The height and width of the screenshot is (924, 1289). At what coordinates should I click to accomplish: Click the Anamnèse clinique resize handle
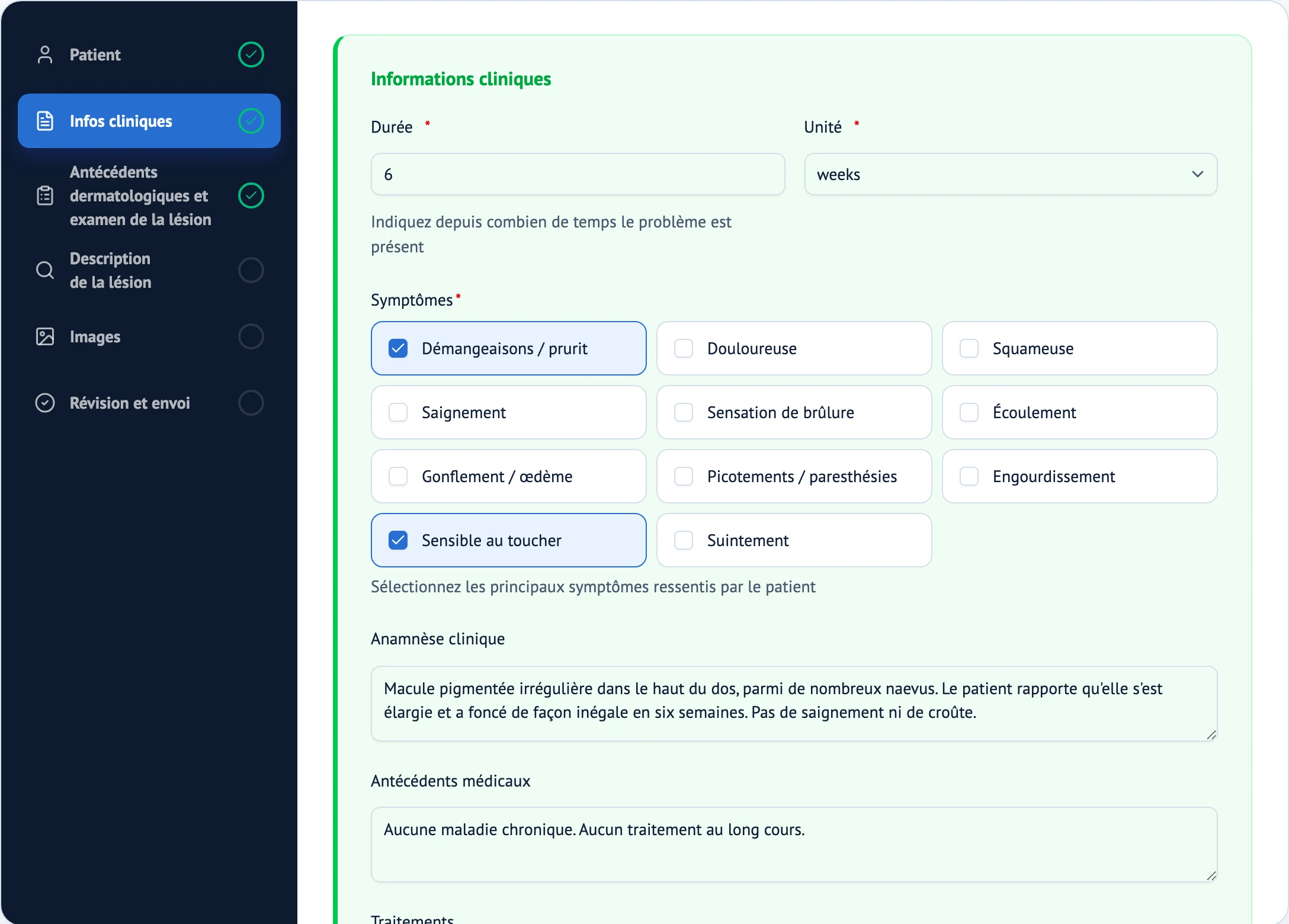[x=1211, y=735]
